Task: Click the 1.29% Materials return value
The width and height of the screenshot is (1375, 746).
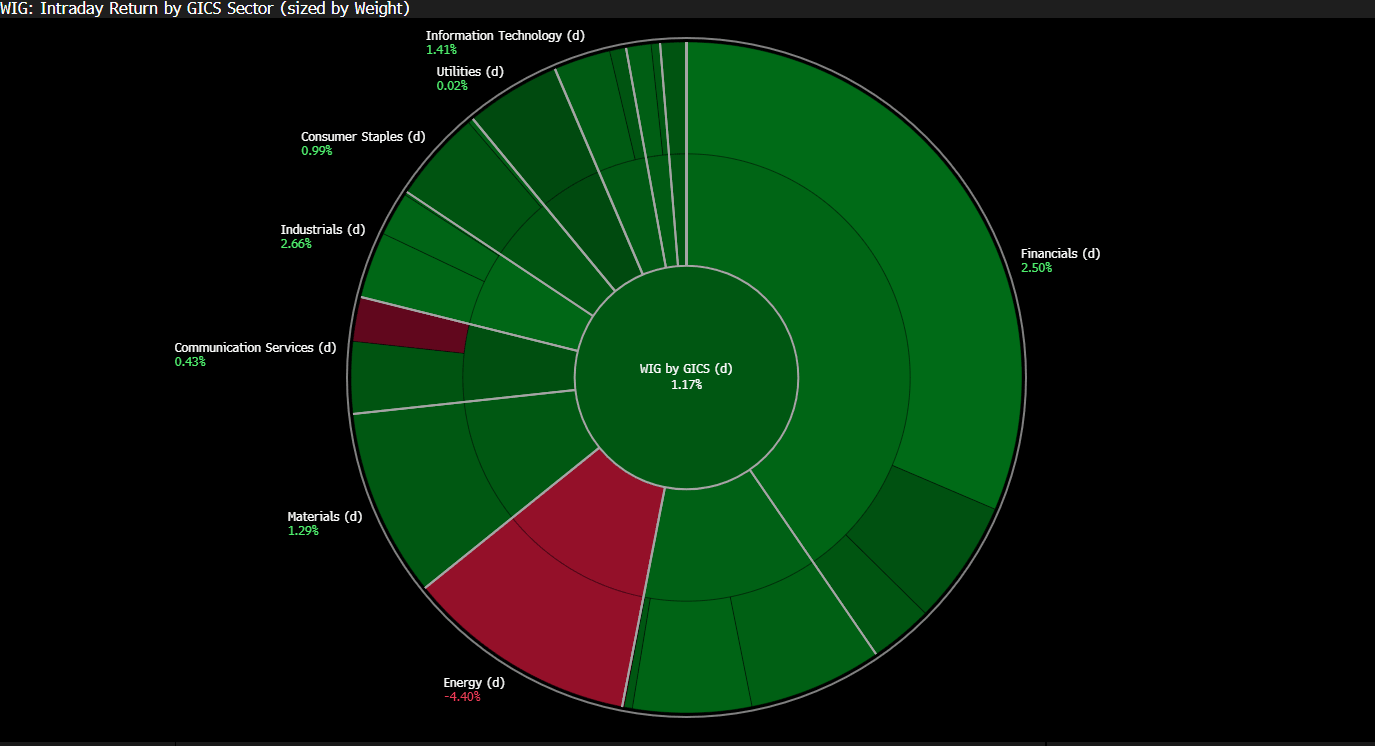Action: pyautogui.click(x=303, y=531)
